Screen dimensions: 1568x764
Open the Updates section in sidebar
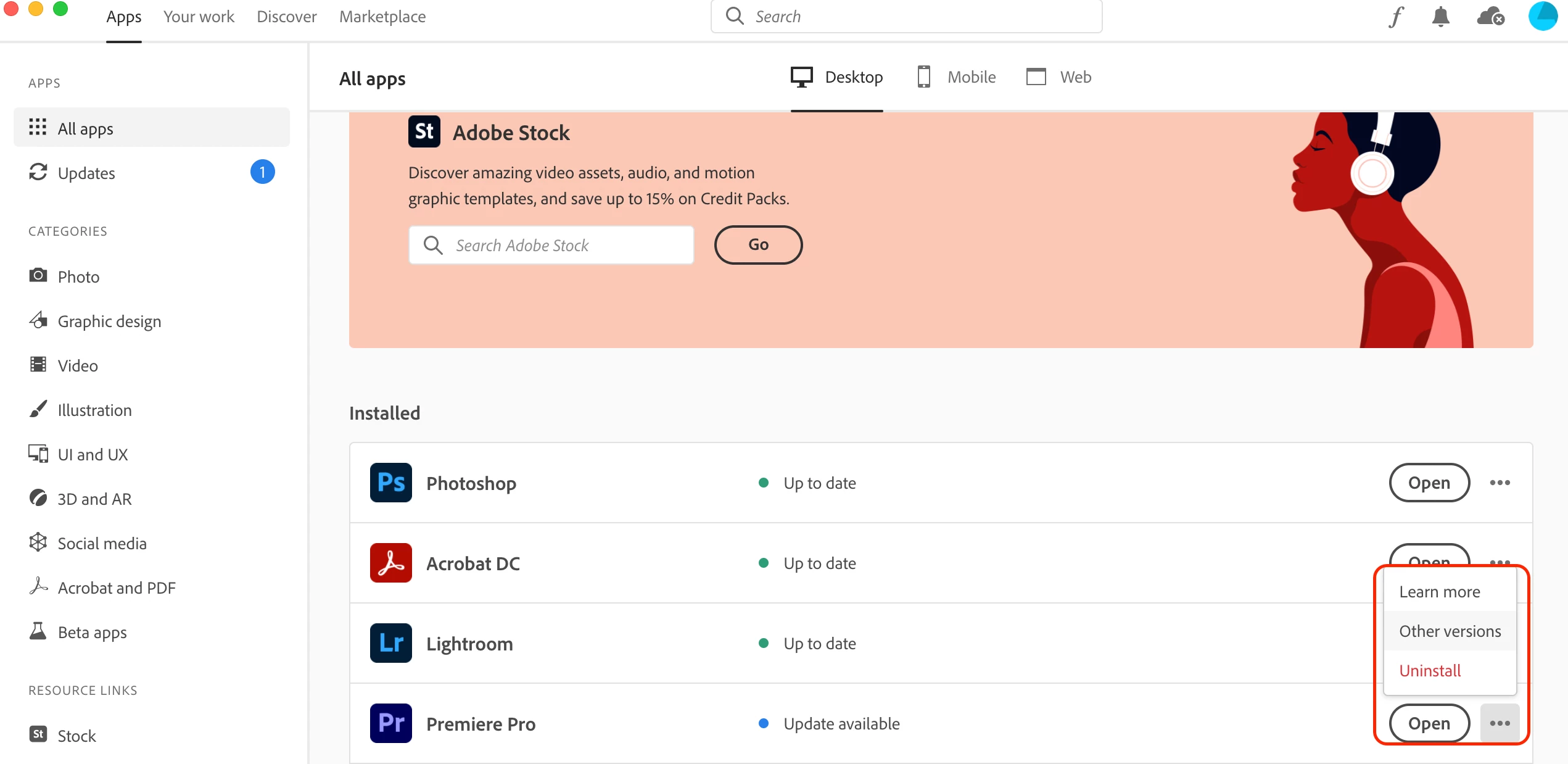[x=86, y=173]
